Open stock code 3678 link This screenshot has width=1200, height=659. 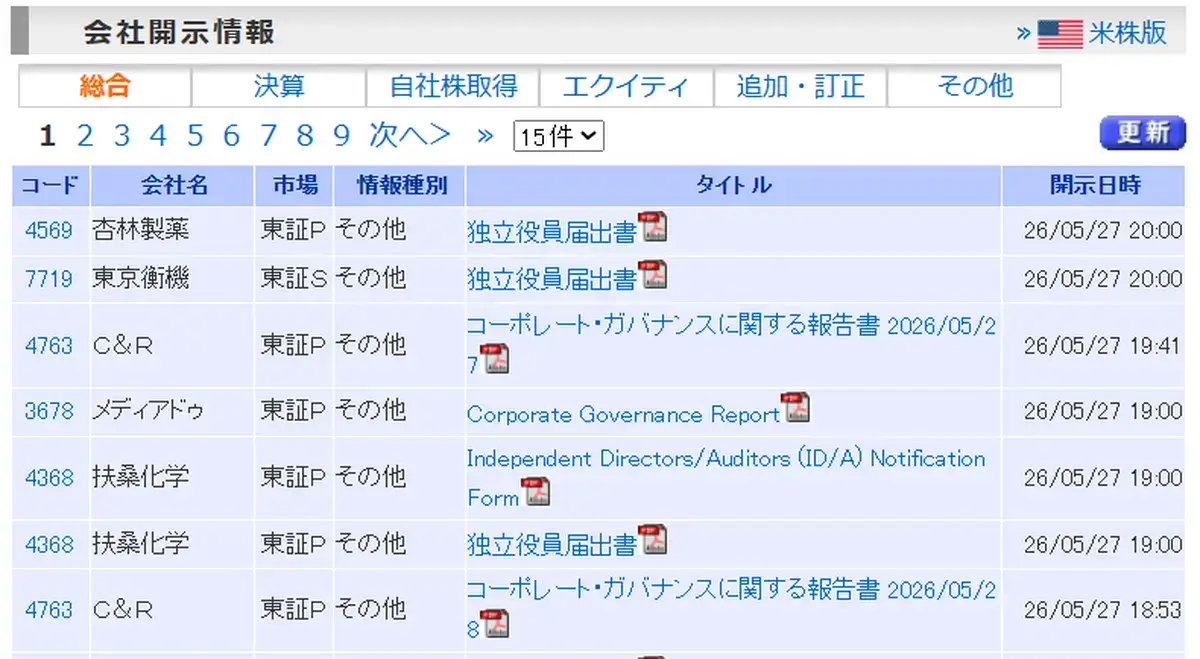point(49,411)
